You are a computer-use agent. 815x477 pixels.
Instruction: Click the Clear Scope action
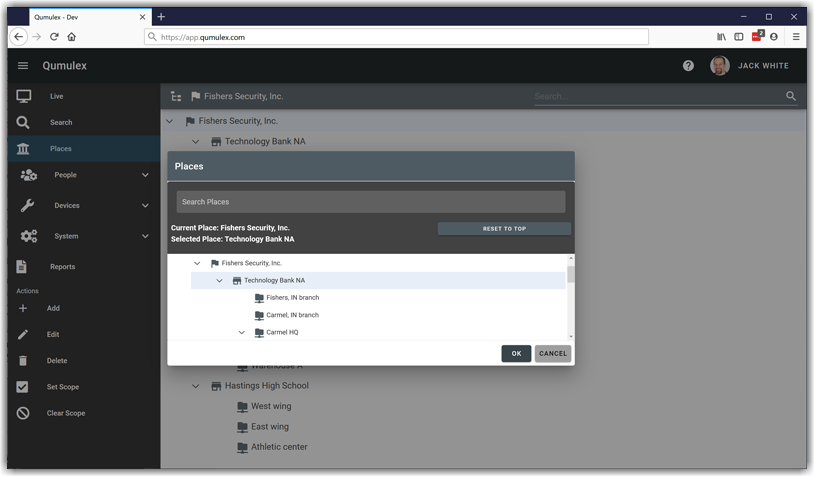pos(65,413)
